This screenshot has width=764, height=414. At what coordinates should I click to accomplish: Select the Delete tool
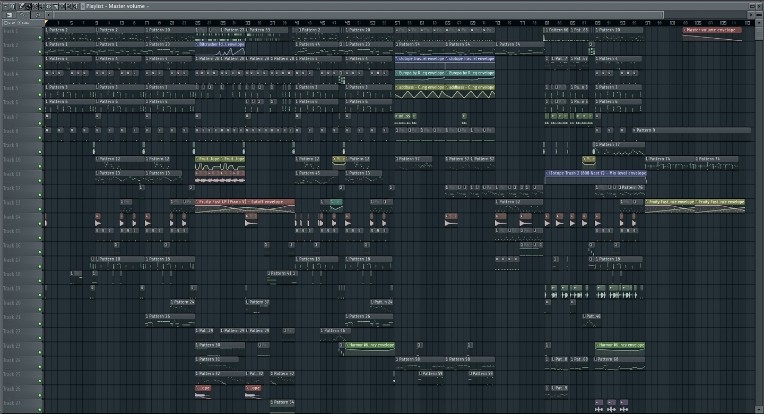[35, 6]
